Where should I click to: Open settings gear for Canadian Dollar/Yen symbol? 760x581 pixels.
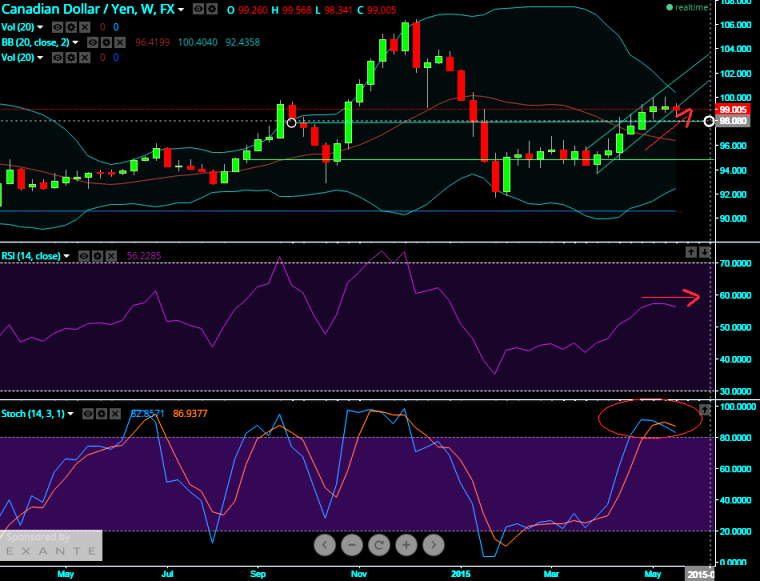click(x=211, y=8)
